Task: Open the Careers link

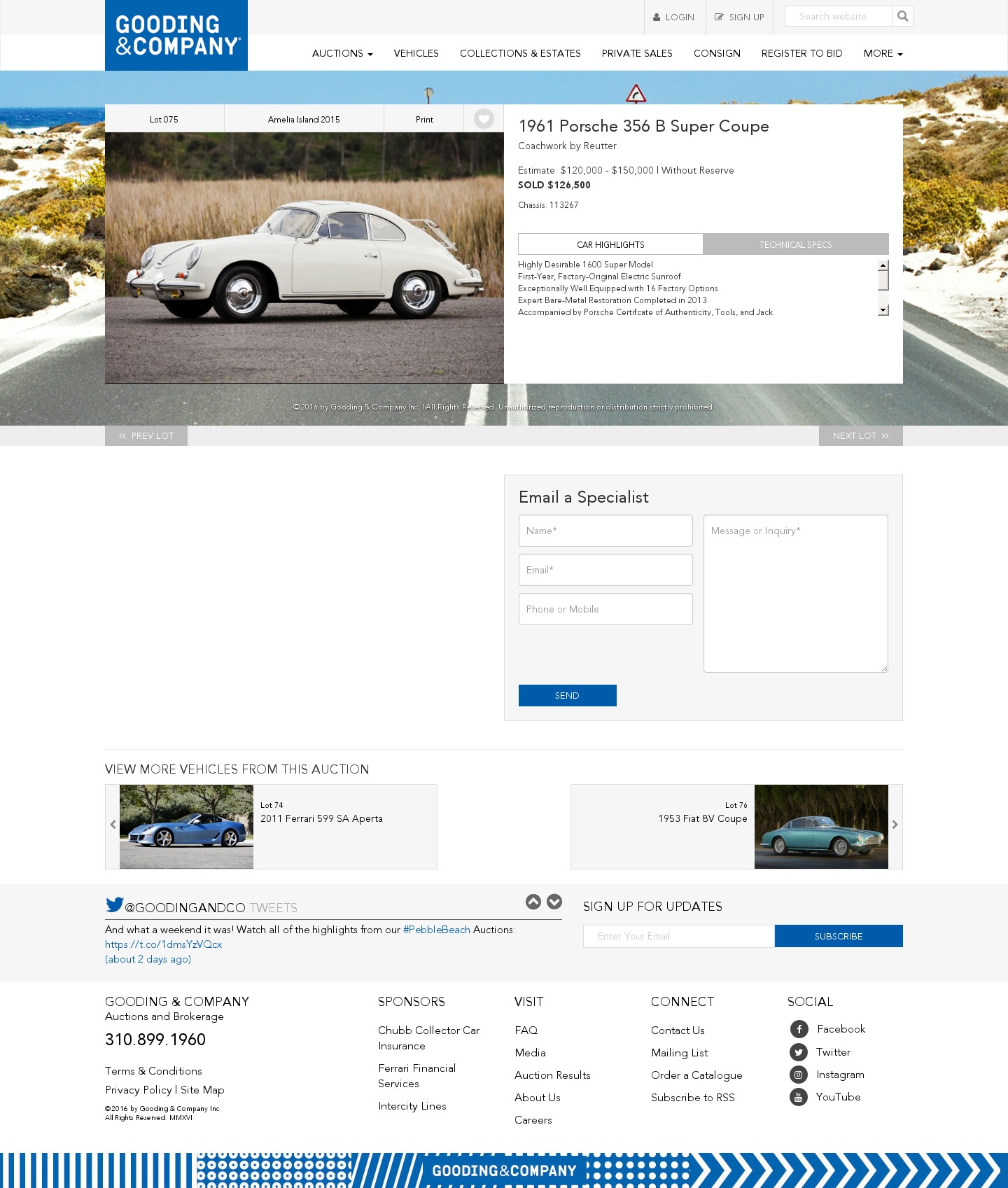Action: click(533, 1120)
